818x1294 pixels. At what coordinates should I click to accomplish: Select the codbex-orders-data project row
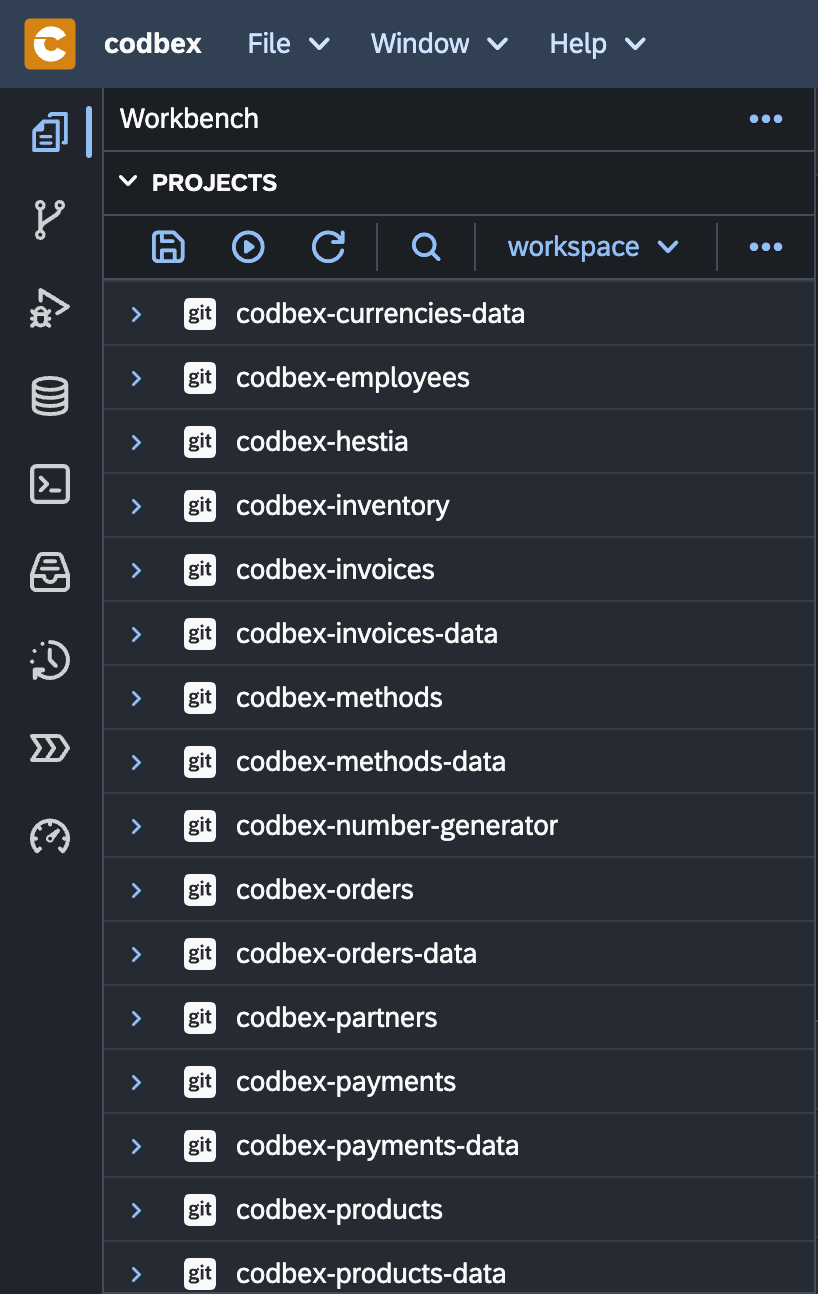[459, 954]
